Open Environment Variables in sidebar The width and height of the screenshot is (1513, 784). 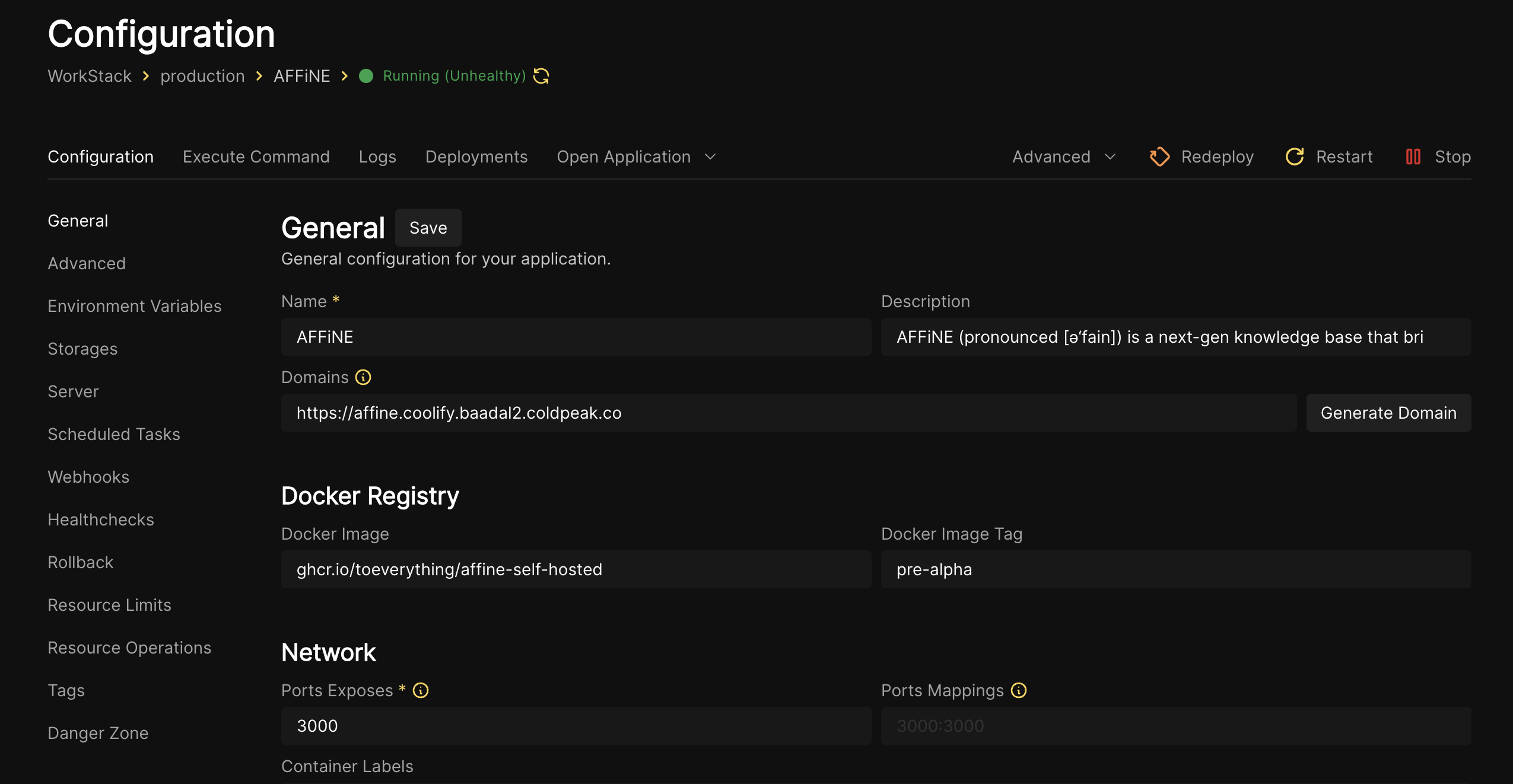point(135,306)
